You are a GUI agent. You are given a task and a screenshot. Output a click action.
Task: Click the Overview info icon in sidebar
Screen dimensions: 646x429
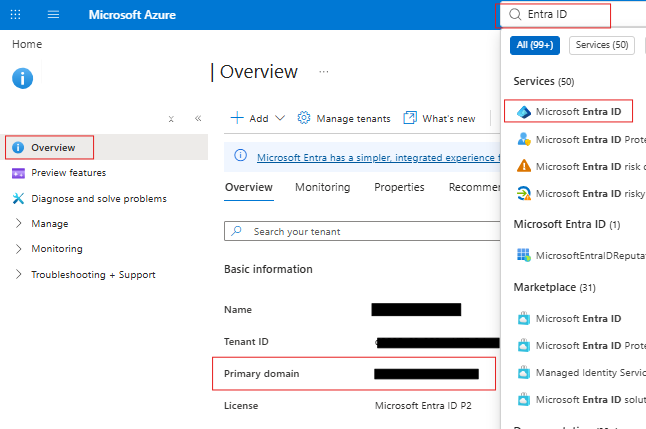pos(18,148)
